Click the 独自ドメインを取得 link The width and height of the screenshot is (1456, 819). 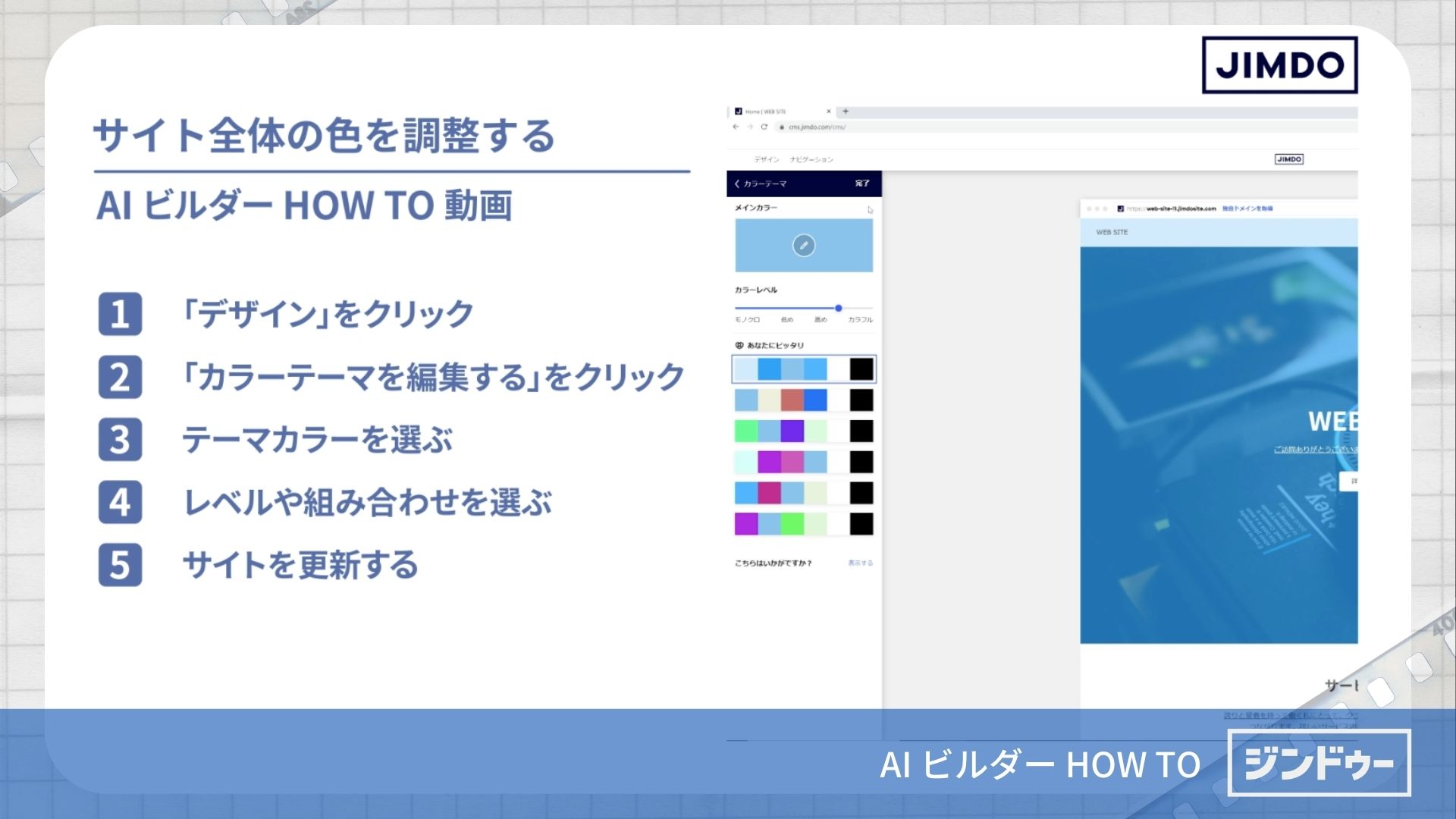click(x=1247, y=209)
